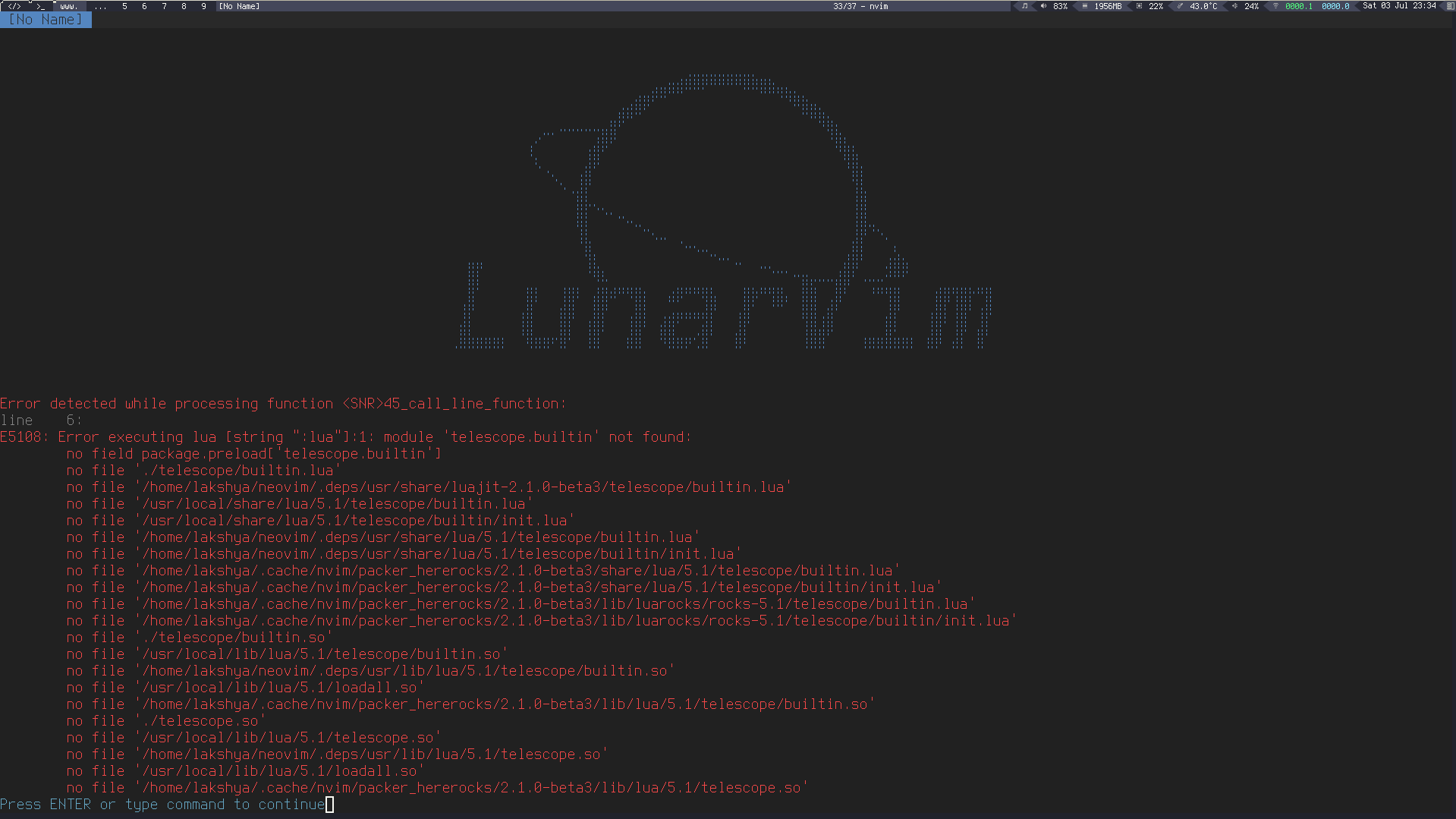The image size is (1456, 819).
Task: Open the [No Name] tmux window tab
Action: (x=238, y=6)
